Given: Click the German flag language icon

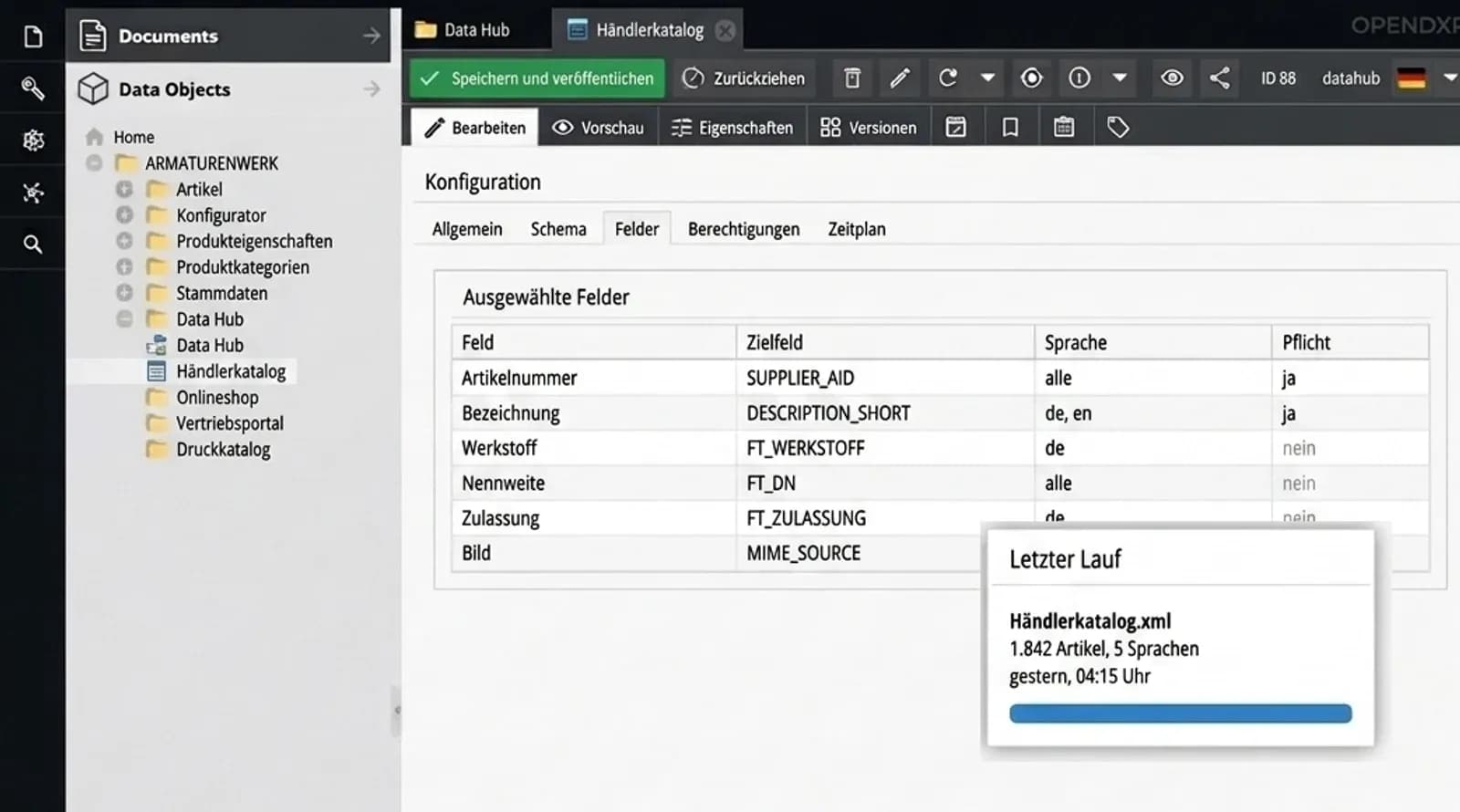Looking at the screenshot, I should click(x=1411, y=78).
